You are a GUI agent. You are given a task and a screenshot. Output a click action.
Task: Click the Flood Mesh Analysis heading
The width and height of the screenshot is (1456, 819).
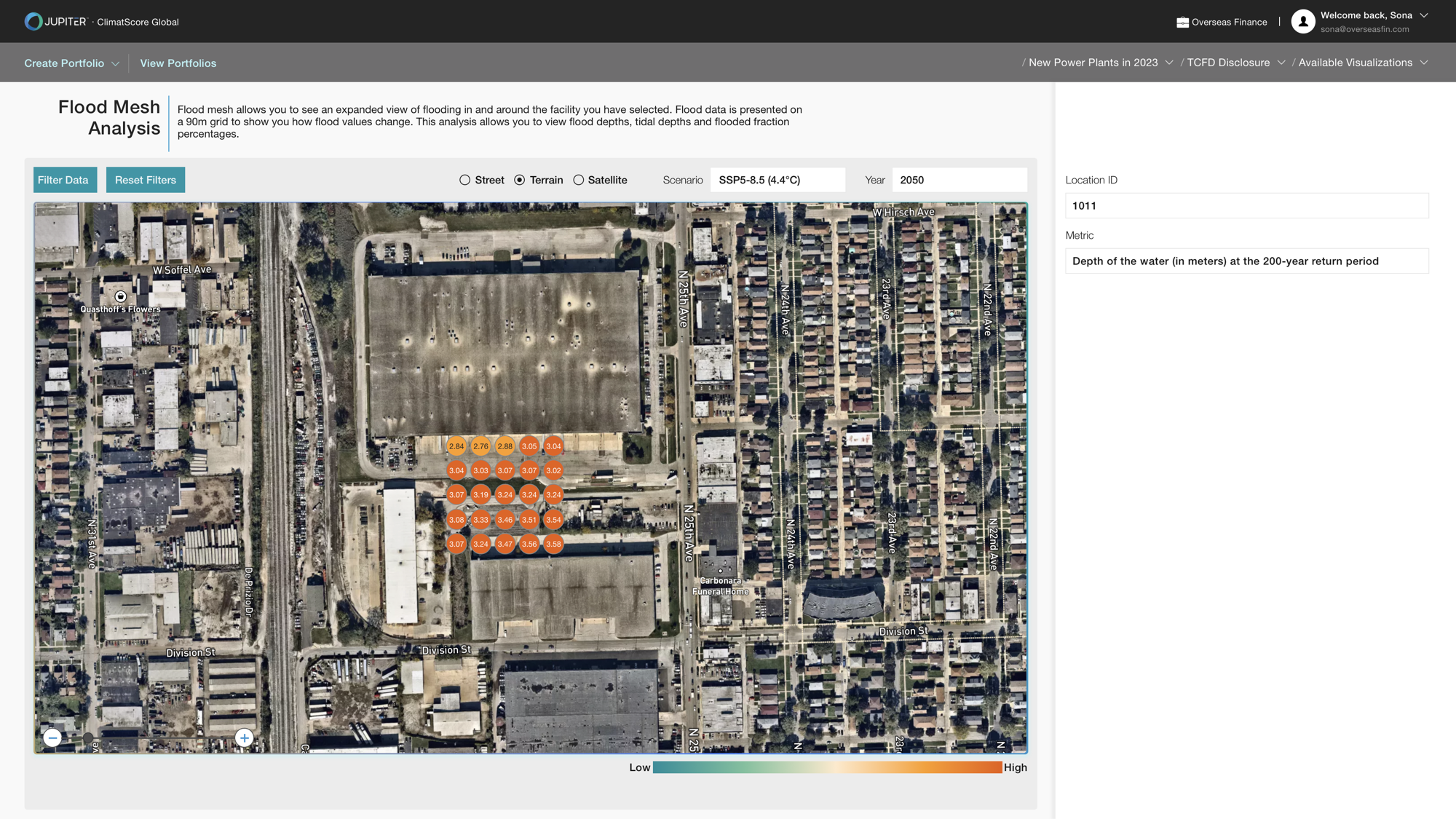[109, 117]
